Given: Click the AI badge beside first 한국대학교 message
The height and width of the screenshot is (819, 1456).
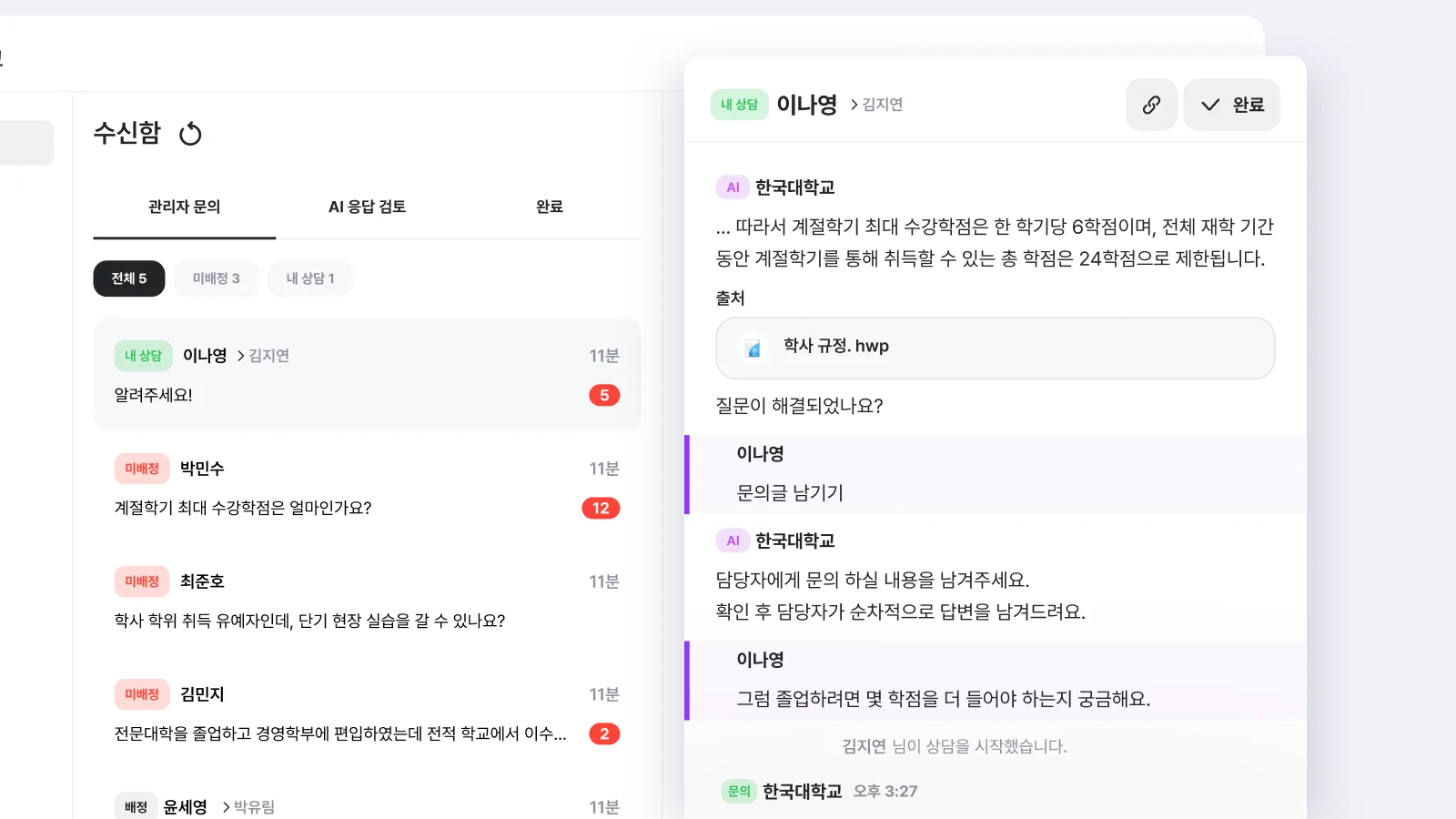Looking at the screenshot, I should [x=733, y=187].
